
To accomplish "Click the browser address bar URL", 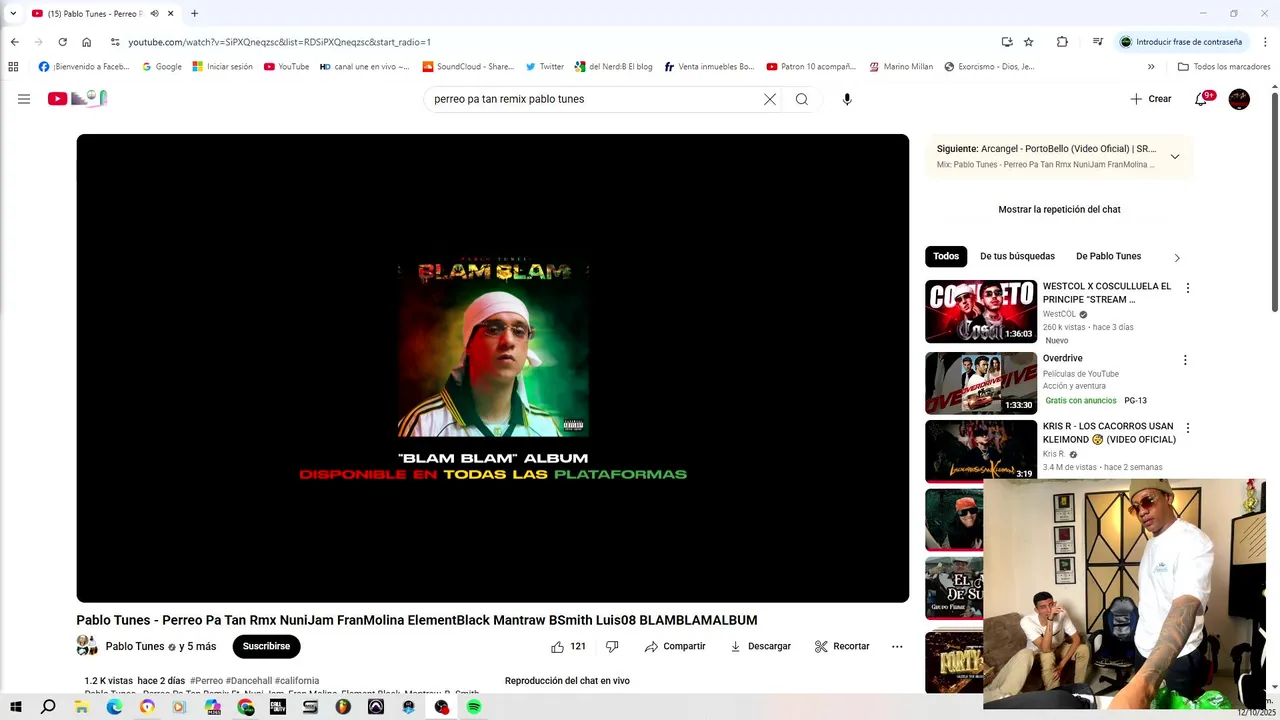I will pyautogui.click(x=279, y=42).
